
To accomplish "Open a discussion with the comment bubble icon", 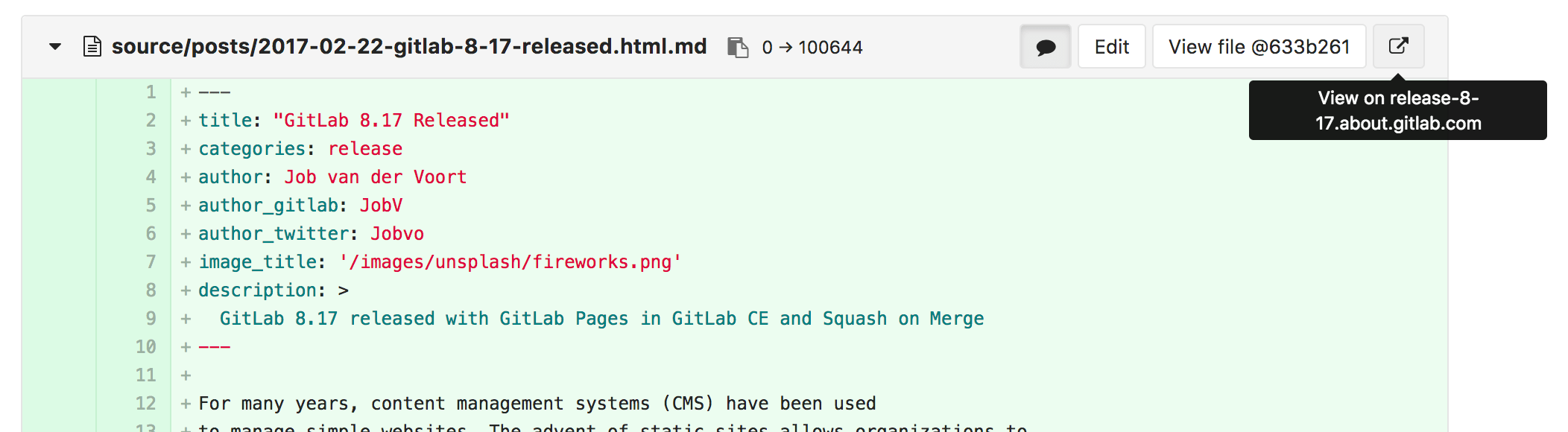I will 1046,46.
